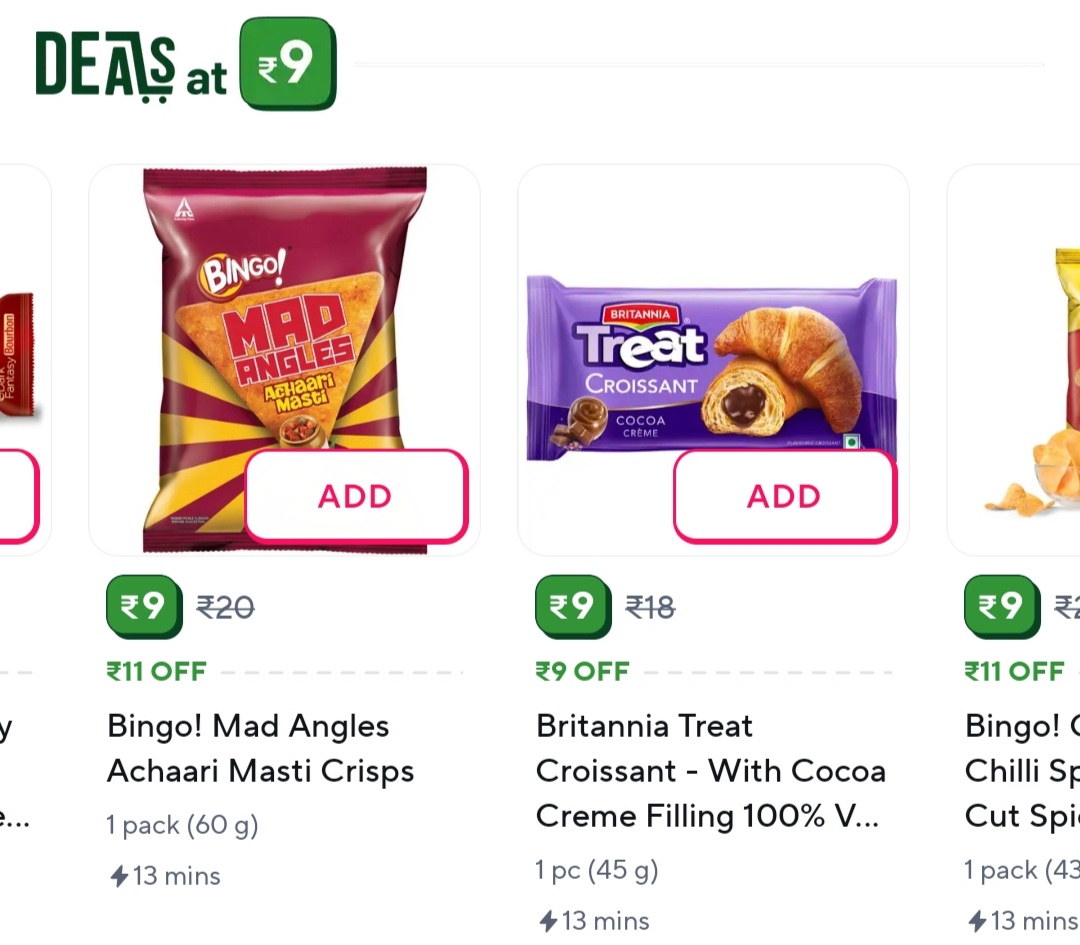Open Britannia Treat Croissant product title
Viewport: 1080px width, 945px height.
(710, 771)
